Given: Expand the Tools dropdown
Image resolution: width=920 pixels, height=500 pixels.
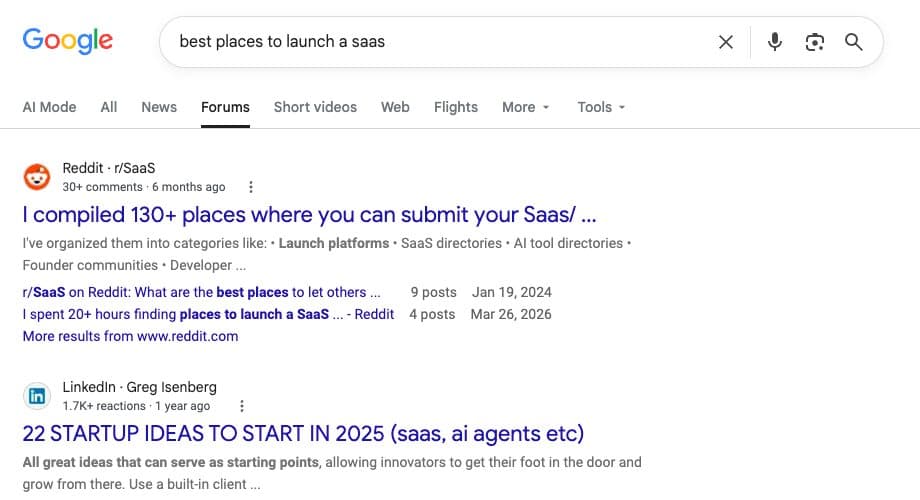Looking at the screenshot, I should [601, 107].
